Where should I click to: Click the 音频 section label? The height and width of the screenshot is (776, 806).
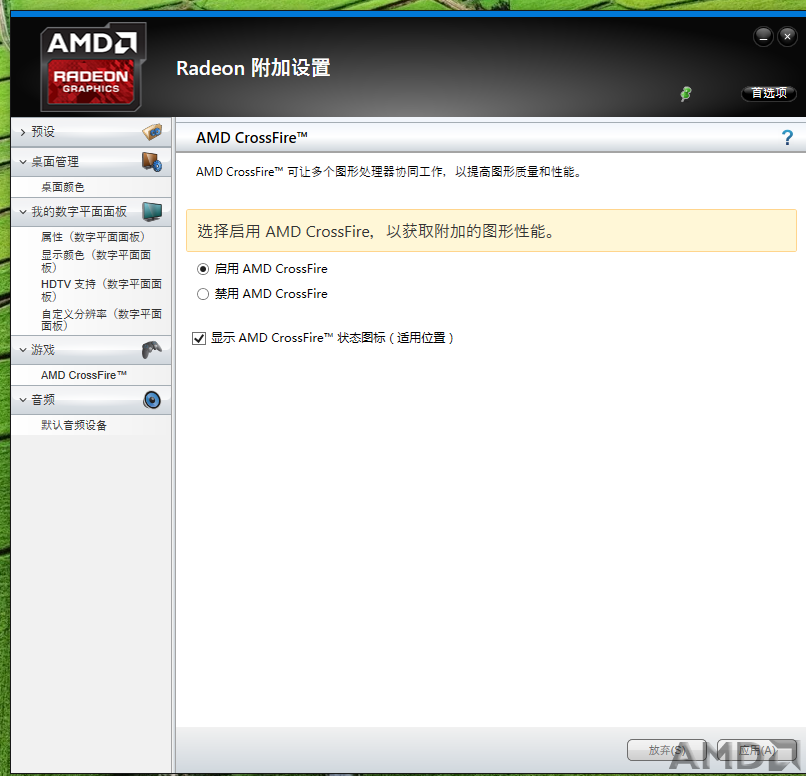43,400
